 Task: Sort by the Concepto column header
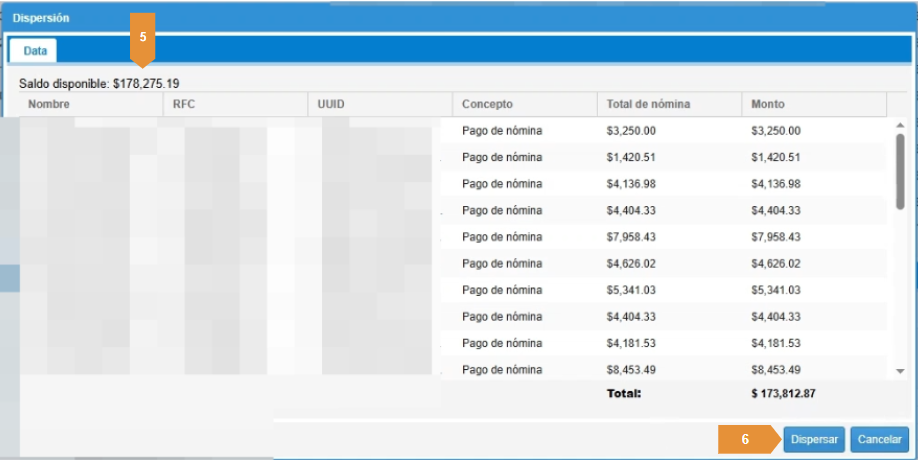coord(487,104)
